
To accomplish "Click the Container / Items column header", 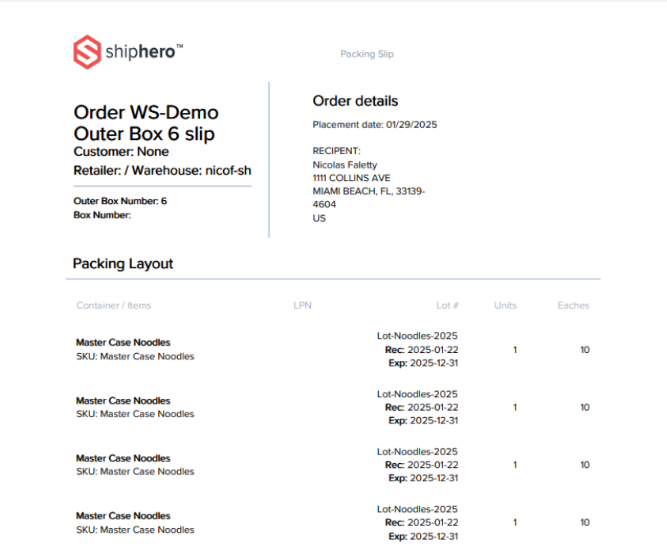I will (x=114, y=306).
